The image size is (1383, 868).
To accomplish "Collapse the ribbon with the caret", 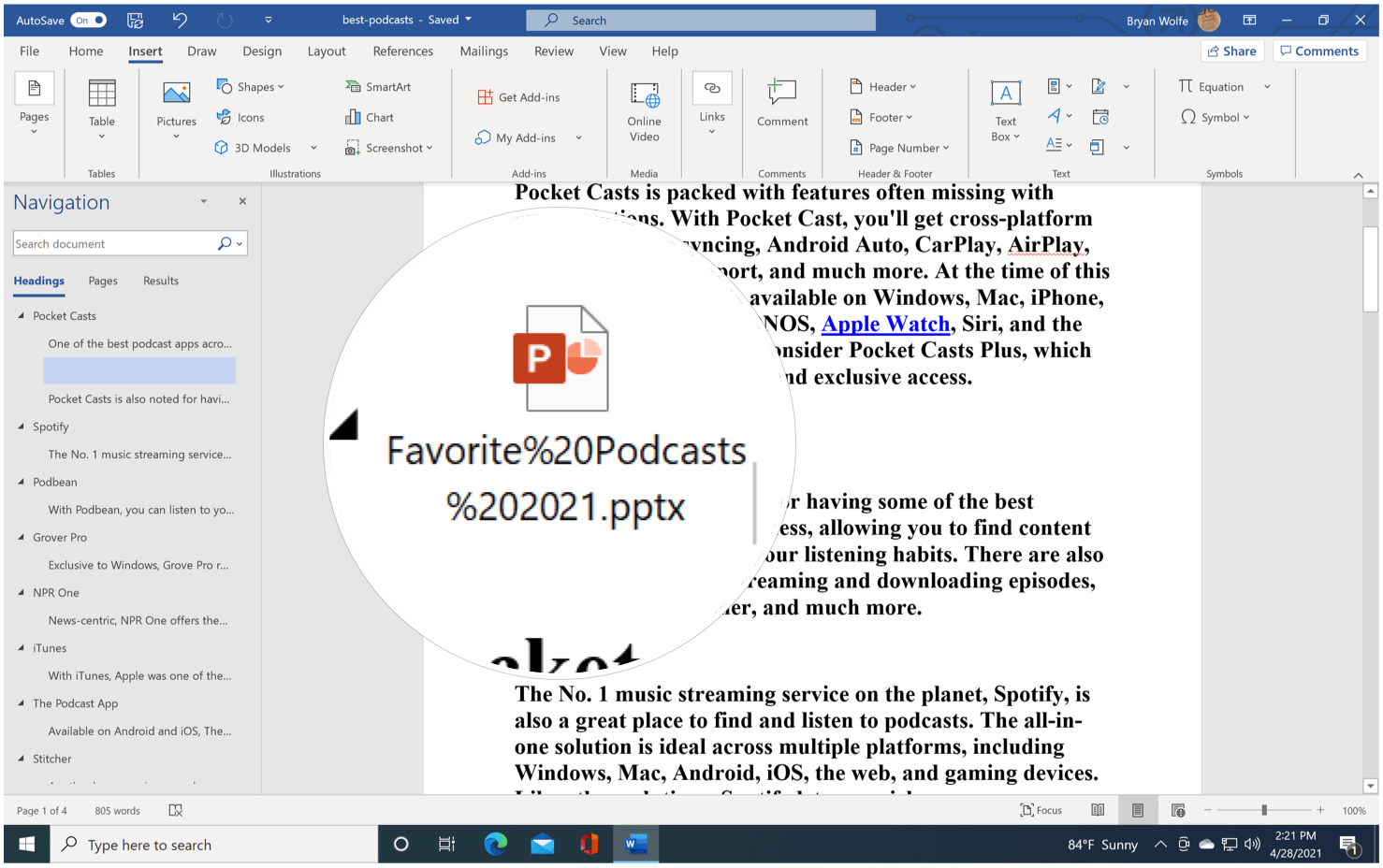I will 1359,175.
